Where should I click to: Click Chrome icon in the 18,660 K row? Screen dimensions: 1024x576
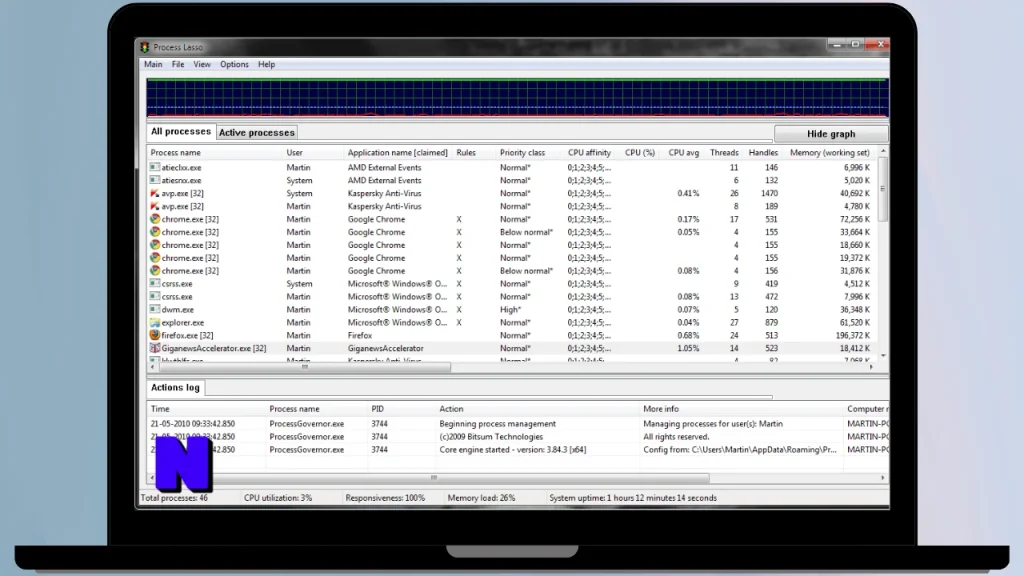pos(155,245)
